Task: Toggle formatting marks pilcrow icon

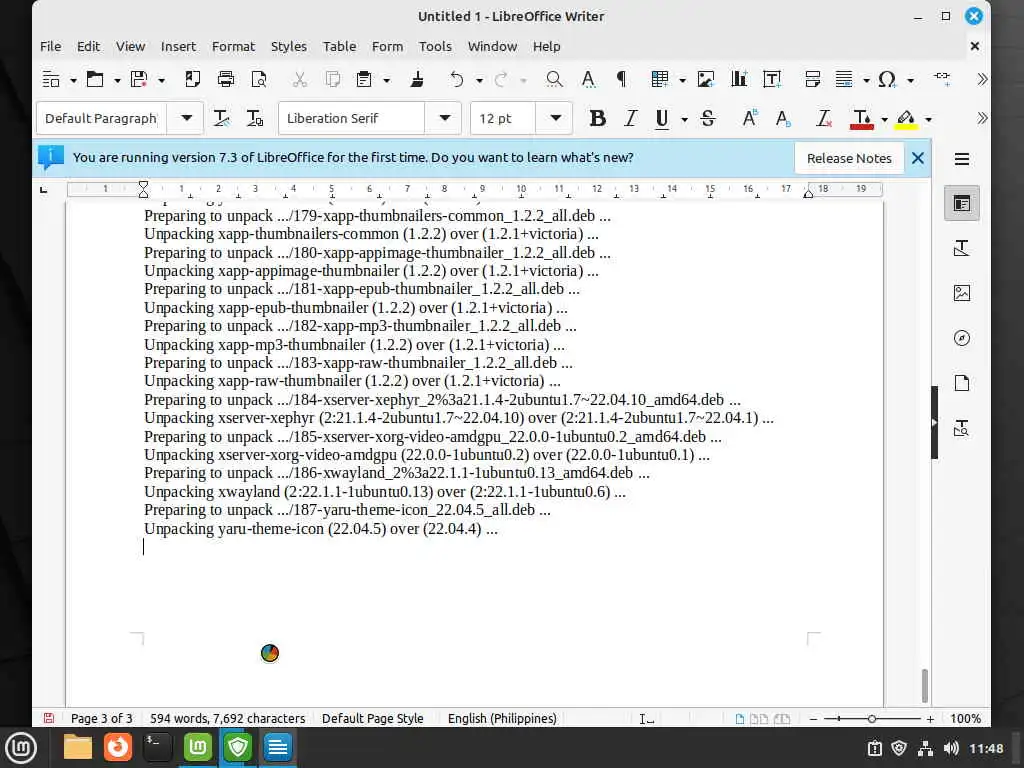Action: coord(622,80)
